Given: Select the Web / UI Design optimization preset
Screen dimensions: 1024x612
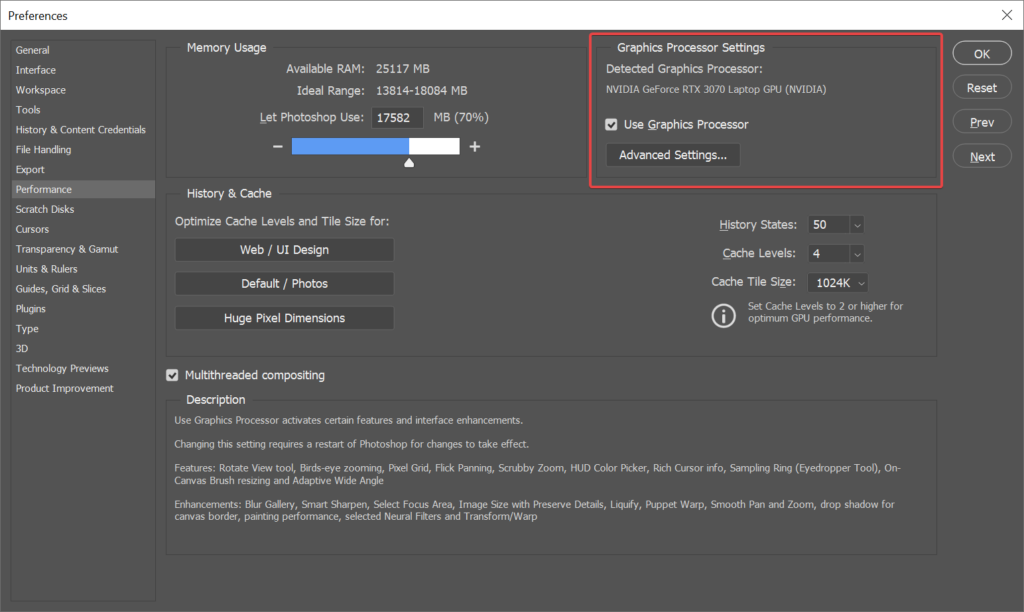Looking at the screenshot, I should [x=284, y=250].
